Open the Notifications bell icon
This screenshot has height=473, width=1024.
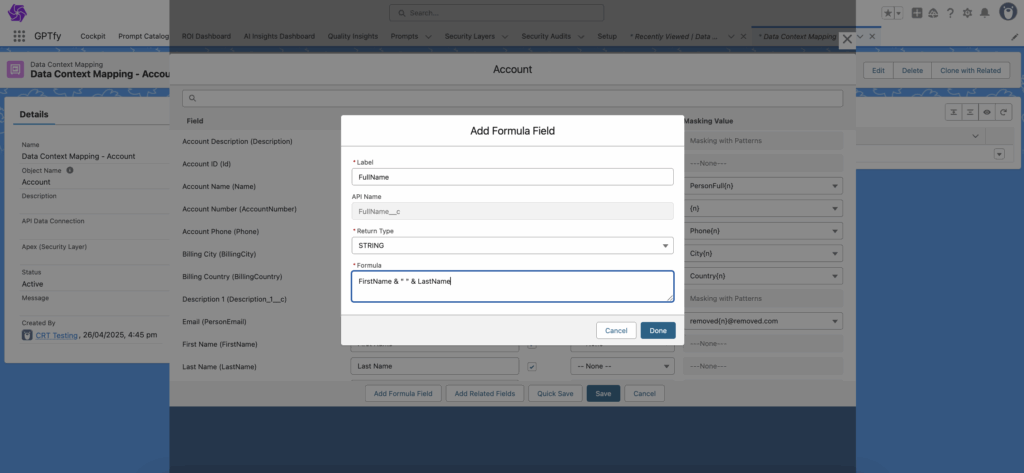(984, 13)
